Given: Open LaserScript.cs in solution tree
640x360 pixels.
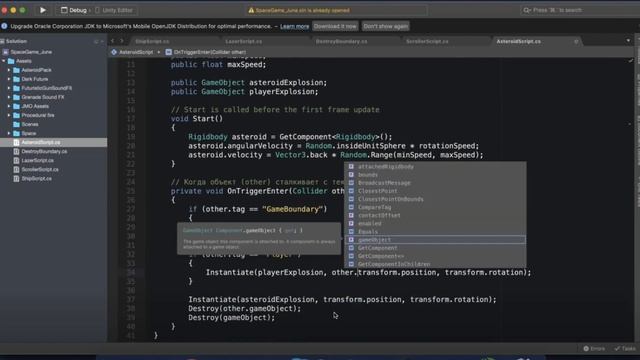Looking at the screenshot, I should tap(38, 160).
